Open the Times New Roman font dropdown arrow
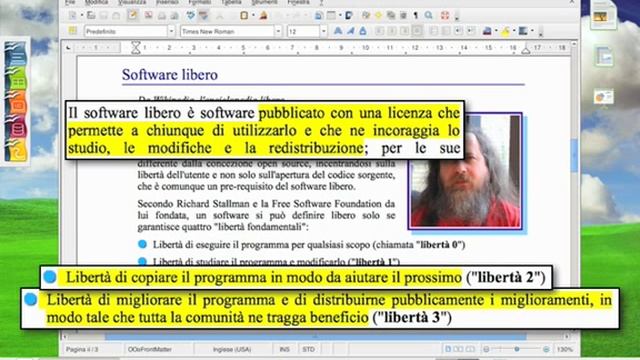Image resolution: width=640 pixels, height=360 pixels. (278, 31)
